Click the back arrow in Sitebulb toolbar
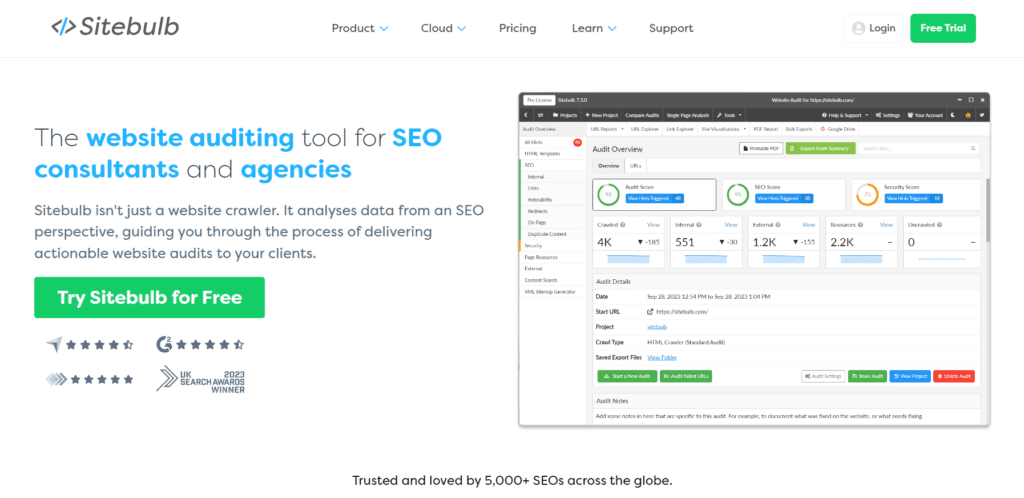 click(x=527, y=115)
